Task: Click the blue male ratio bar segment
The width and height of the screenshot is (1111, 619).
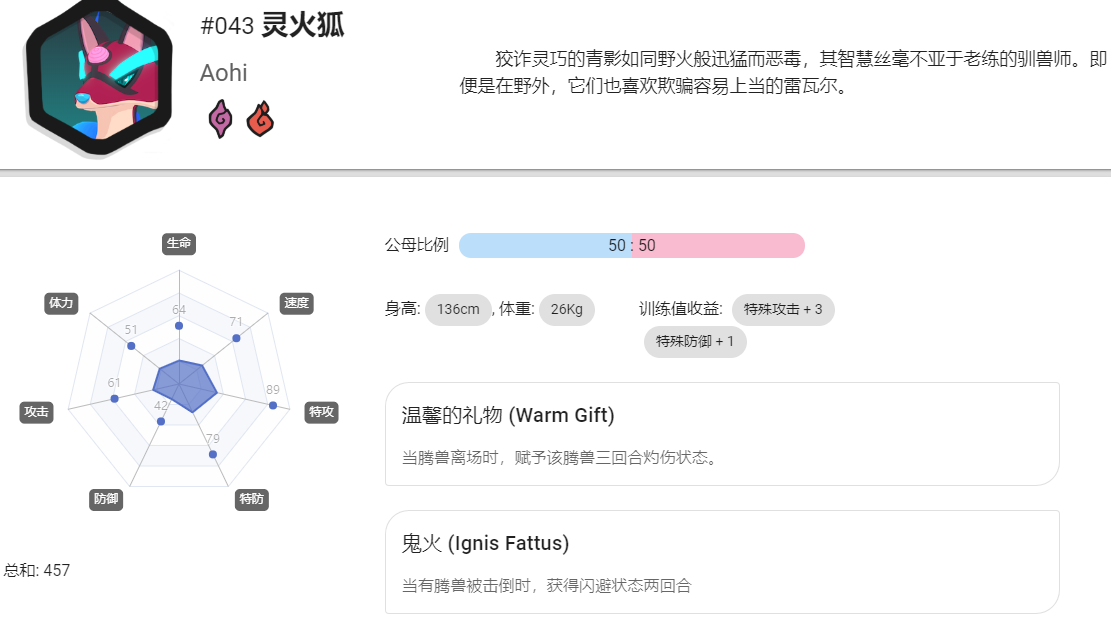Action: pos(546,246)
